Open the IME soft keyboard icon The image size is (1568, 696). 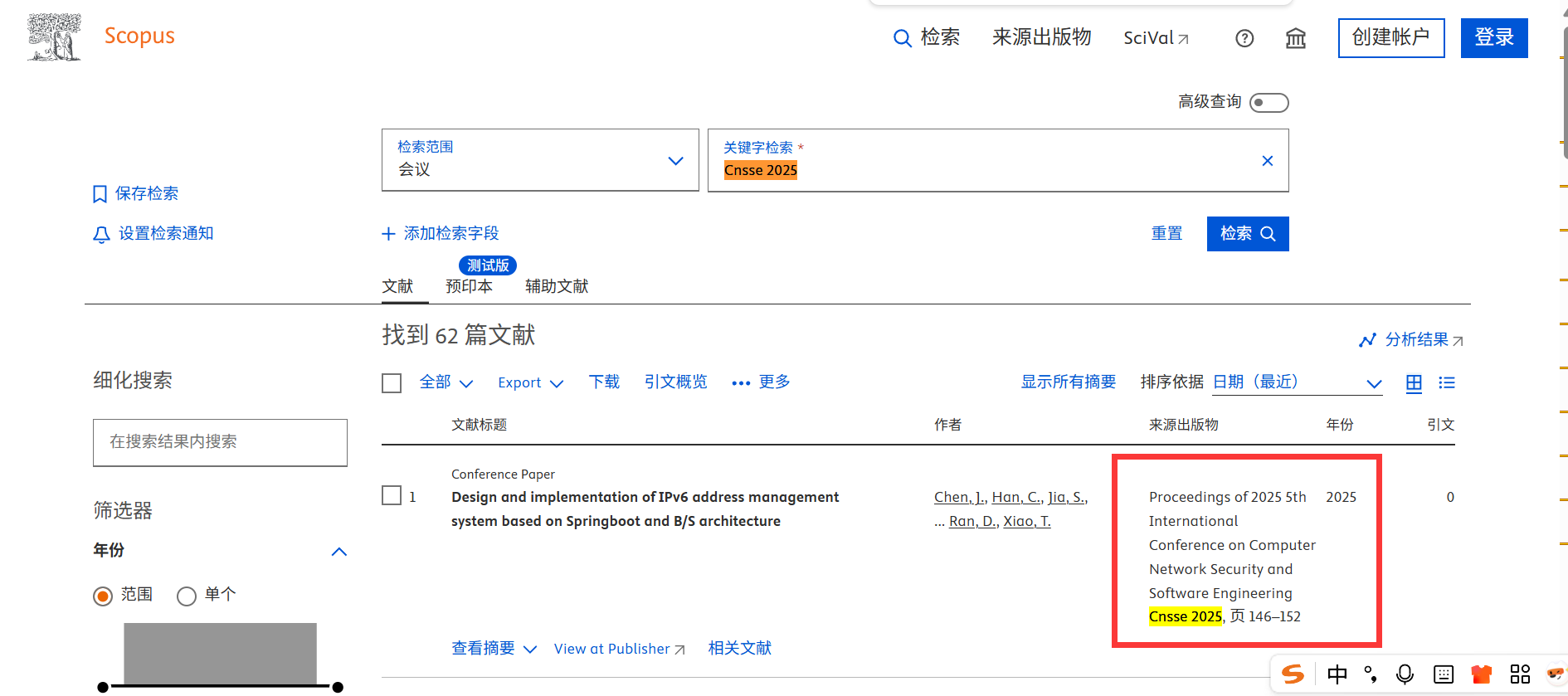(1444, 674)
